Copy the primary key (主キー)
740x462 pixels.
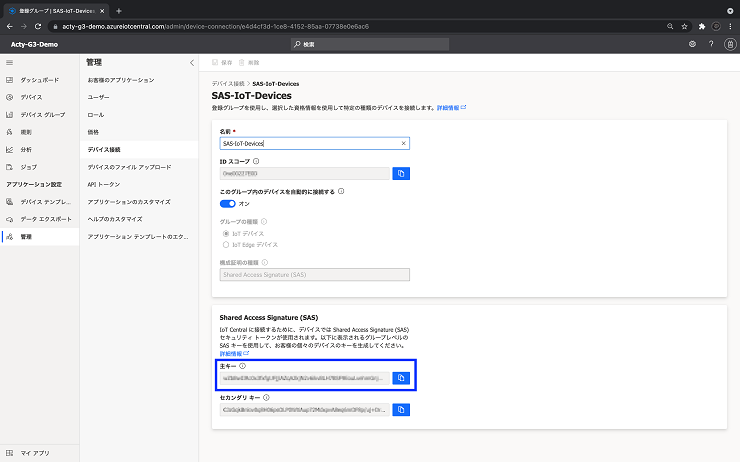click(x=401, y=378)
